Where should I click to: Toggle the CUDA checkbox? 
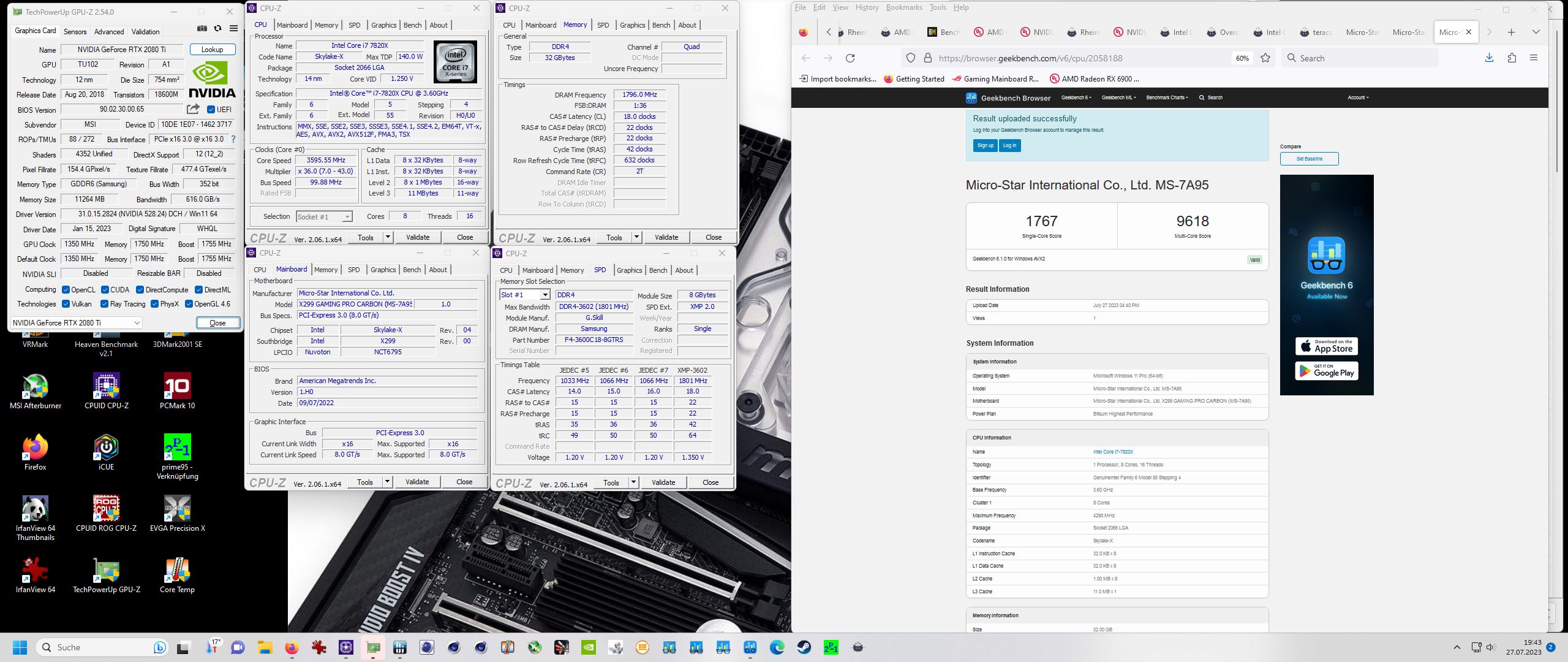click(x=105, y=290)
